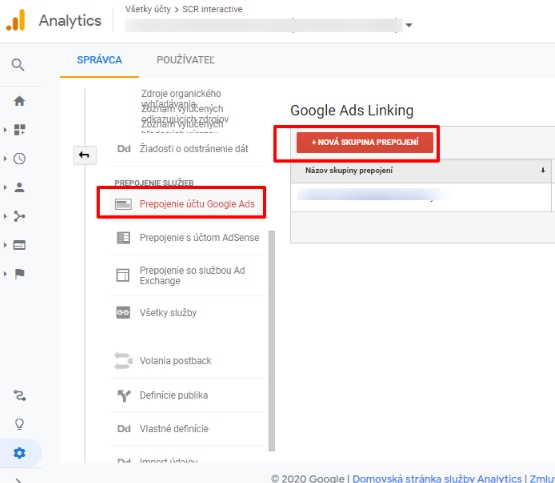The height and width of the screenshot is (483, 555).
Task: Click the back arrow button in admin column
Action: click(85, 155)
